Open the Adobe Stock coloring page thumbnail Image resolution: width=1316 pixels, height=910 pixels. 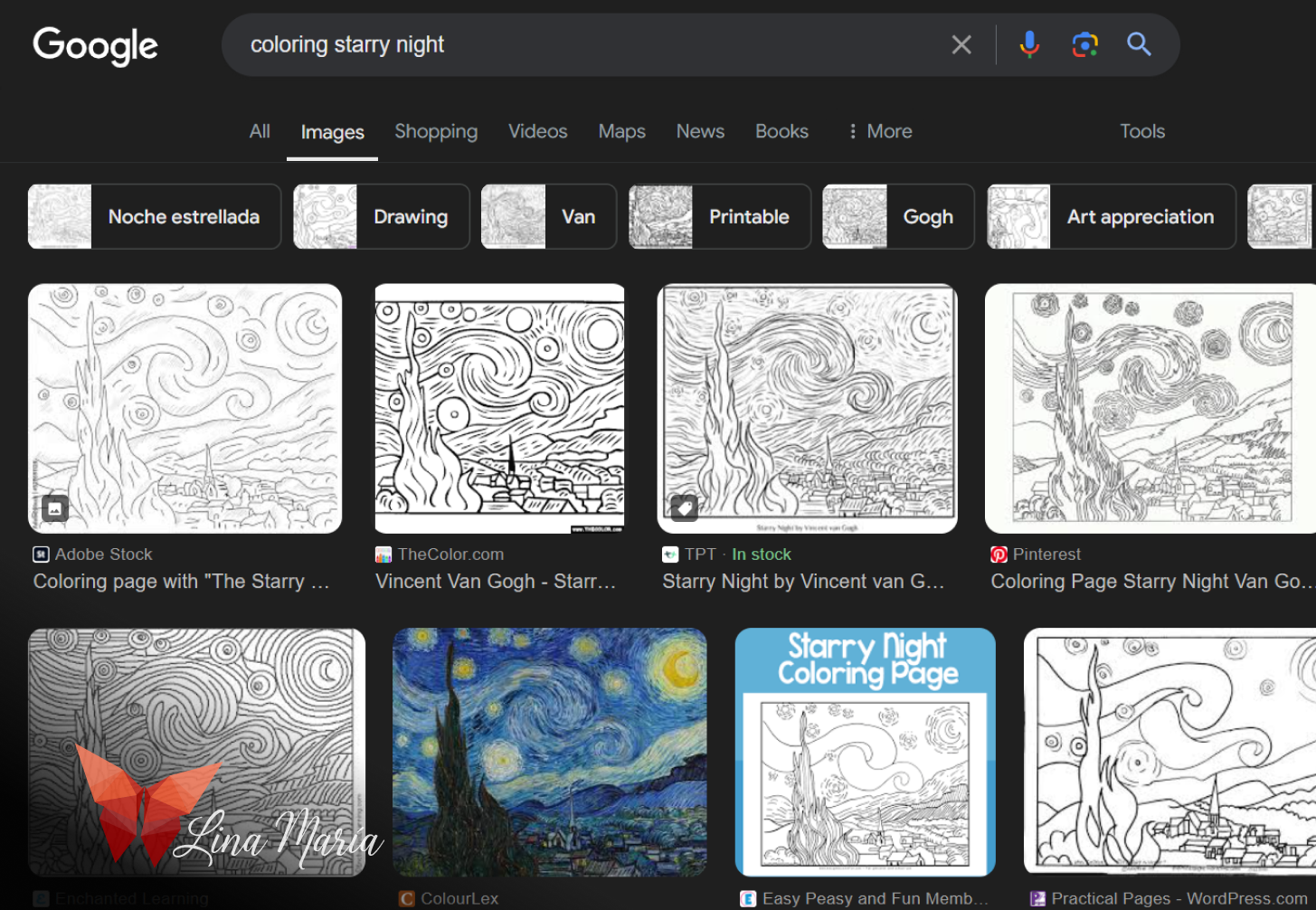[x=185, y=409]
